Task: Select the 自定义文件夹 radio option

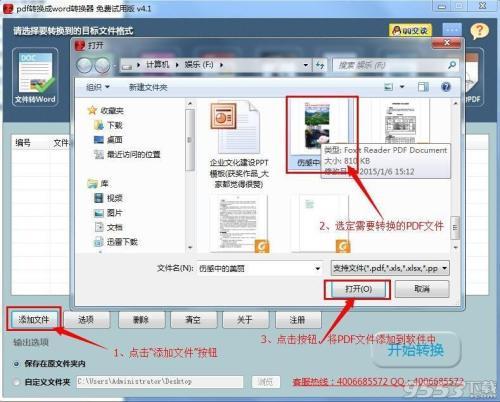Action: 16,382
